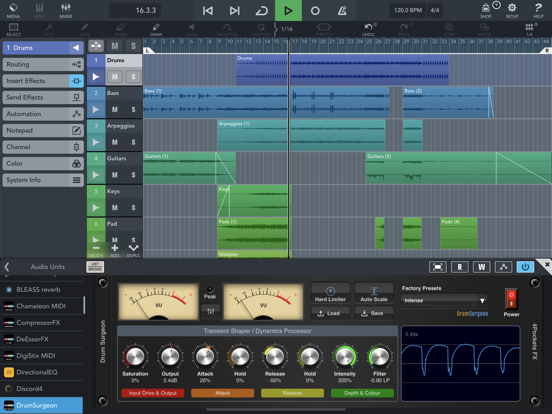Select CompressorFX audio unit
Image resolution: width=552 pixels, height=414 pixels.
[42, 322]
